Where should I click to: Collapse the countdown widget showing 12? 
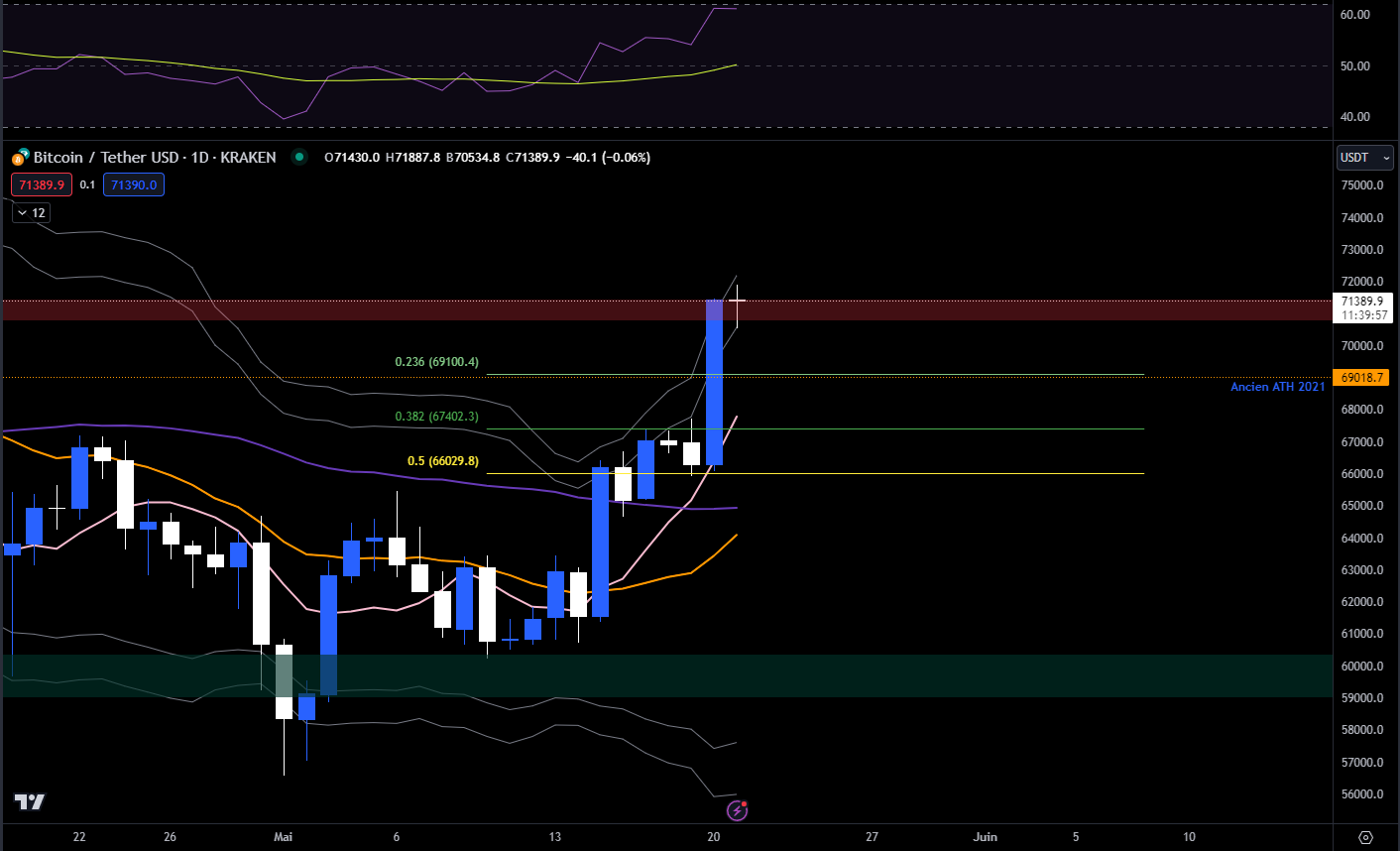pos(30,212)
